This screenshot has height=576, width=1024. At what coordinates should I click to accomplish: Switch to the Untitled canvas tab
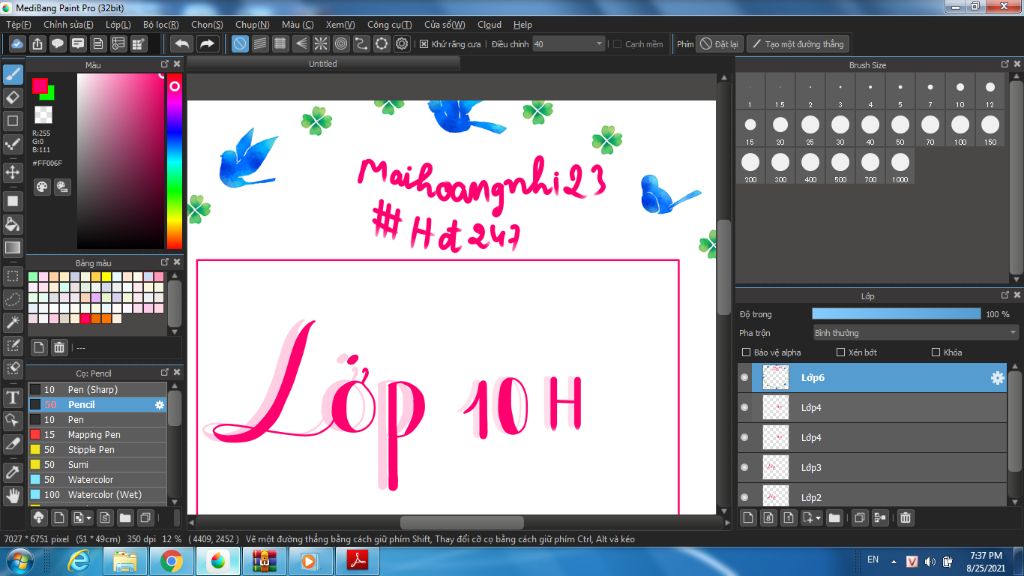[323, 63]
